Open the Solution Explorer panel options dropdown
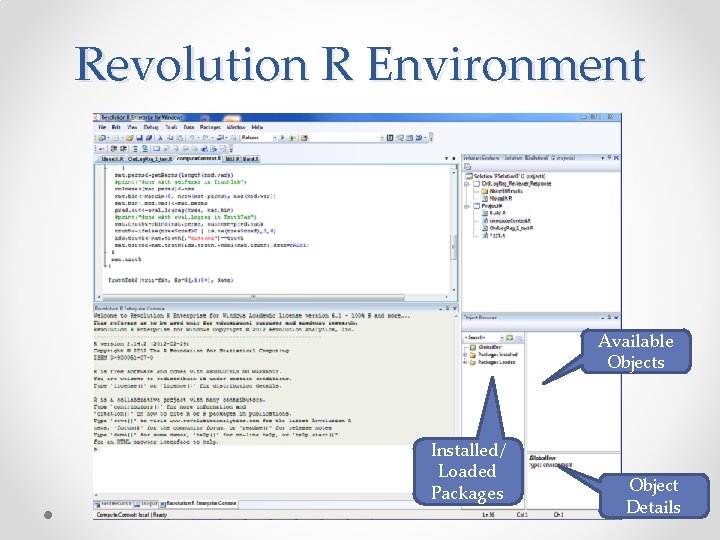Viewport: 720px width, 540px height. coord(602,158)
